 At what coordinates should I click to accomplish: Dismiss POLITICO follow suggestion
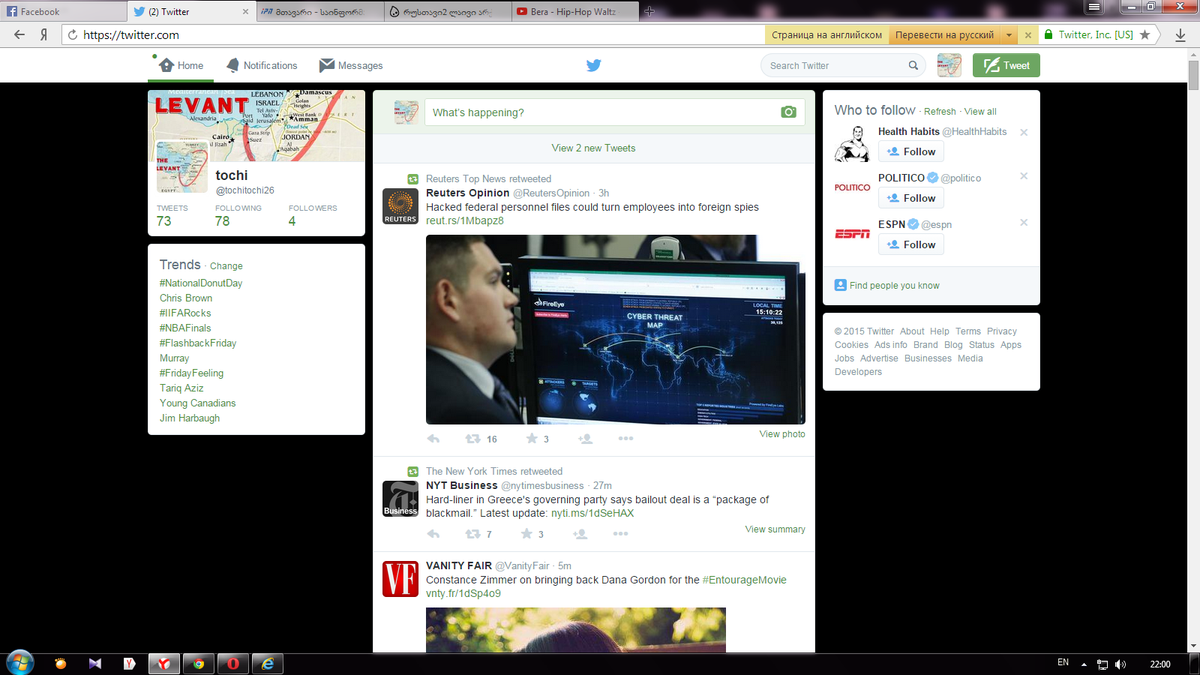(x=1023, y=176)
